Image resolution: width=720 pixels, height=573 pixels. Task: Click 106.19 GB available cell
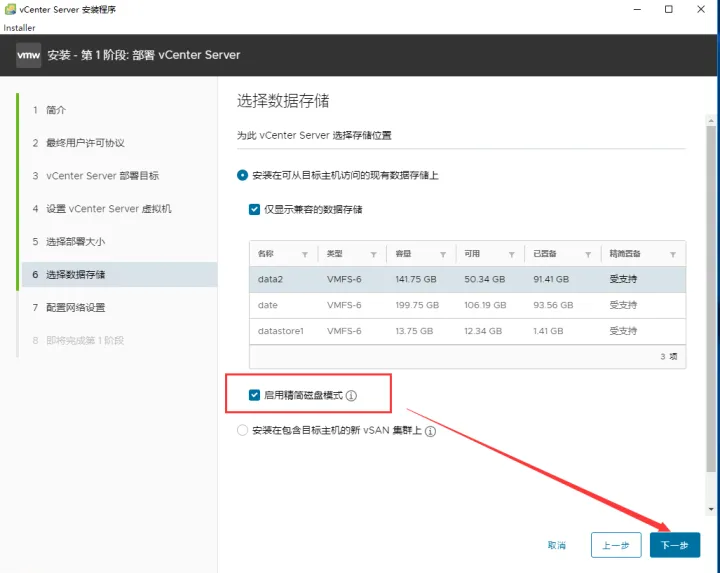click(485, 305)
